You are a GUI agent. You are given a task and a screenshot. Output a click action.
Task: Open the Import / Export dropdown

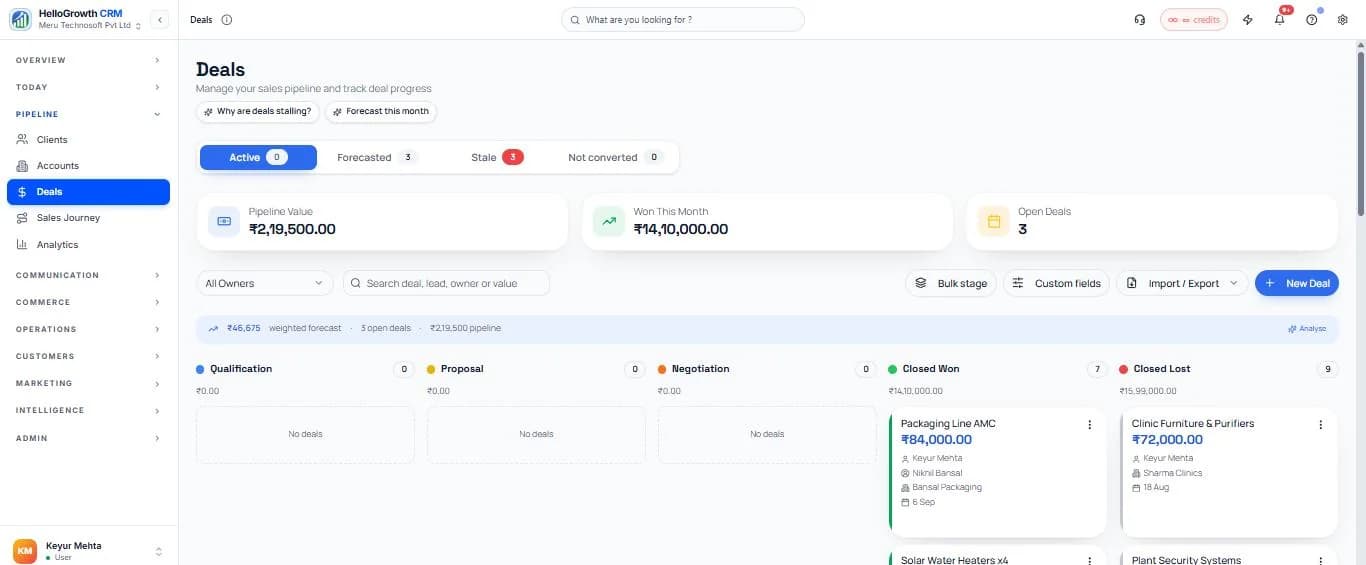[x=1182, y=283]
